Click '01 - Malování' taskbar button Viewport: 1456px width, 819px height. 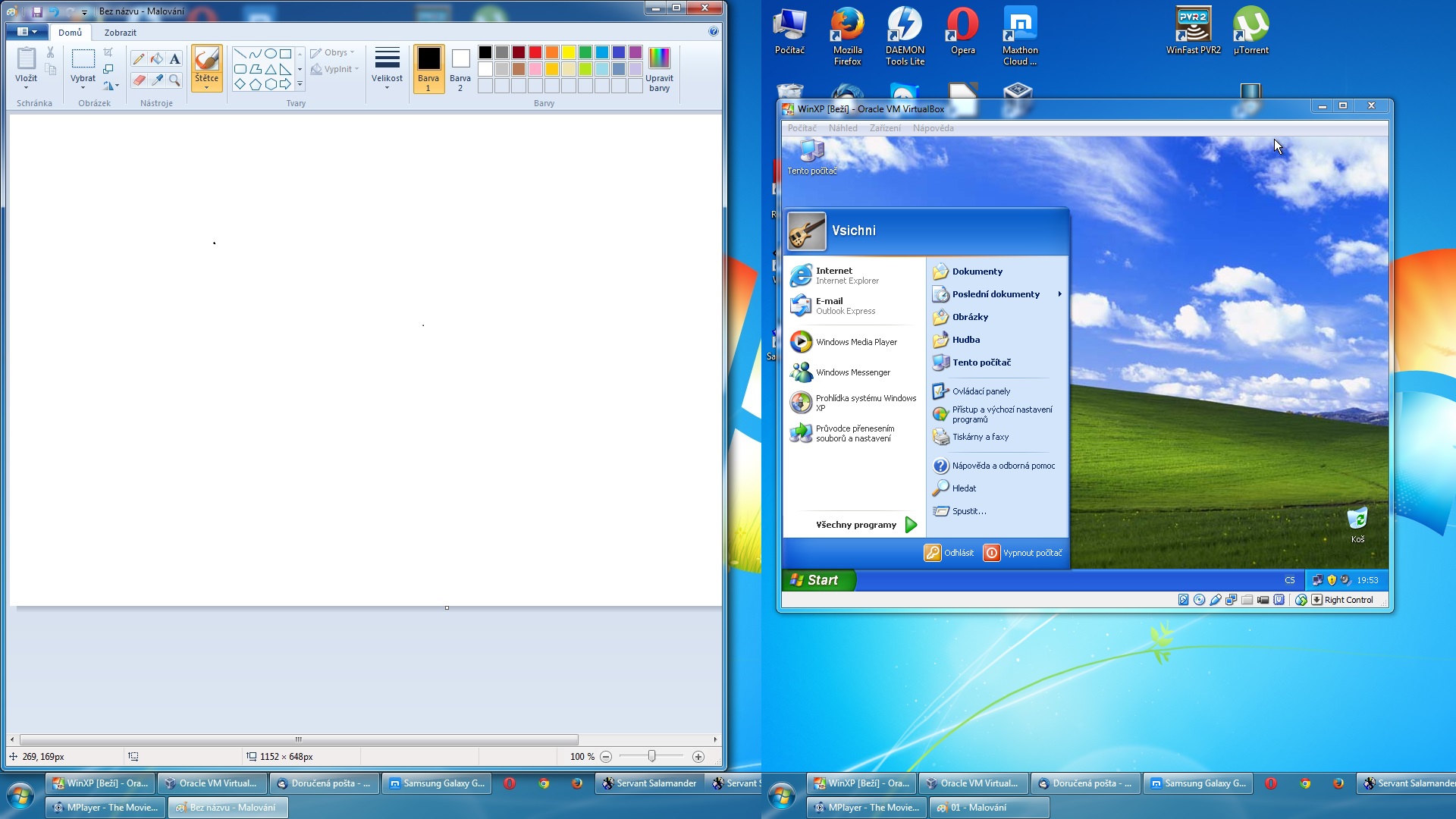pos(990,808)
